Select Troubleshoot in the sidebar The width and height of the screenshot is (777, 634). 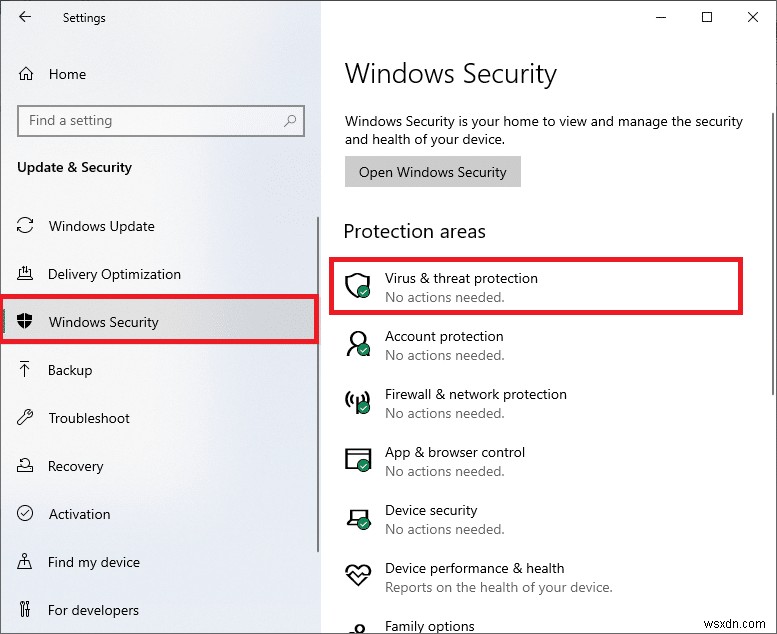point(89,418)
